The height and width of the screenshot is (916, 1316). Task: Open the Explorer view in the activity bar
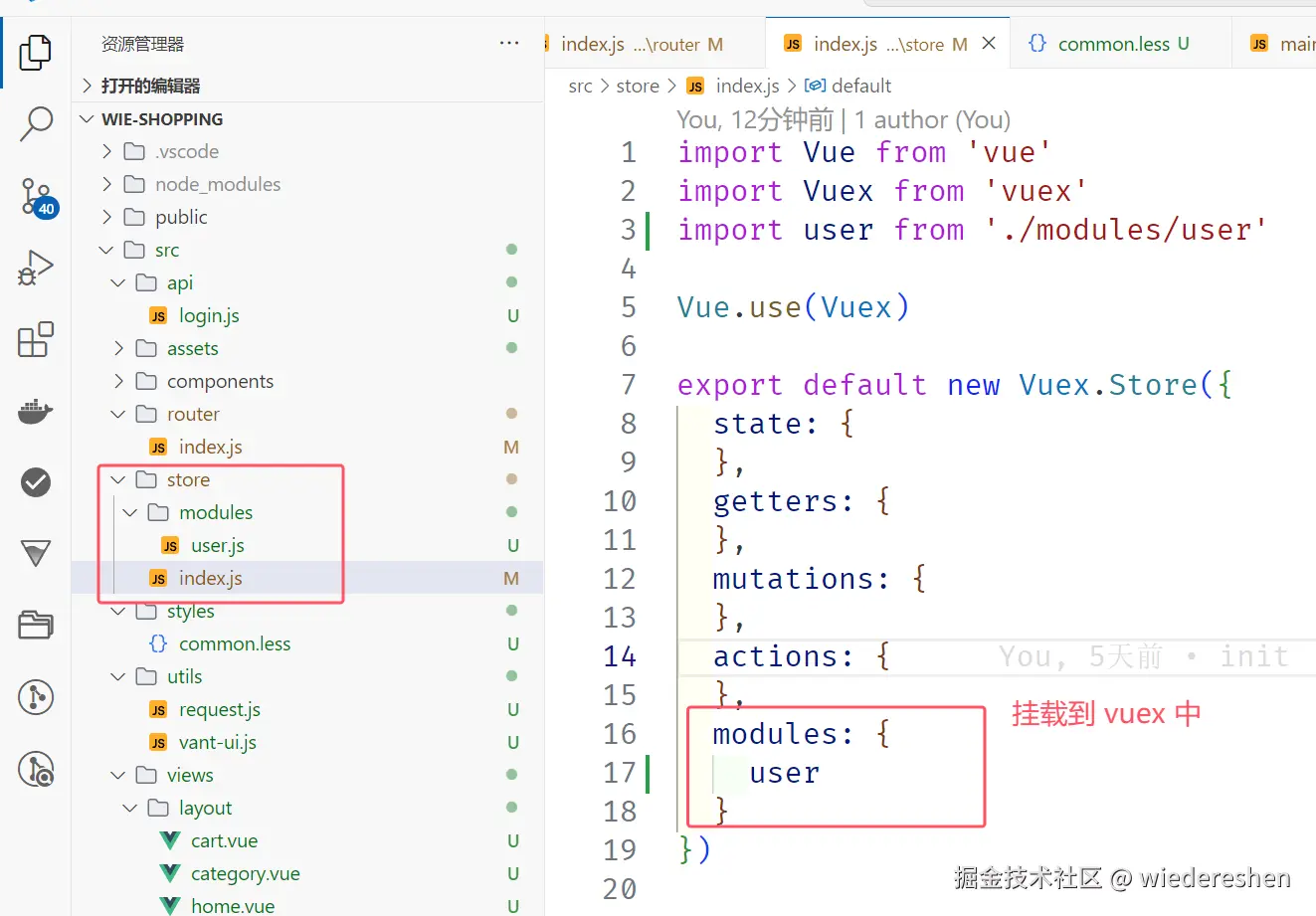pos(35,52)
